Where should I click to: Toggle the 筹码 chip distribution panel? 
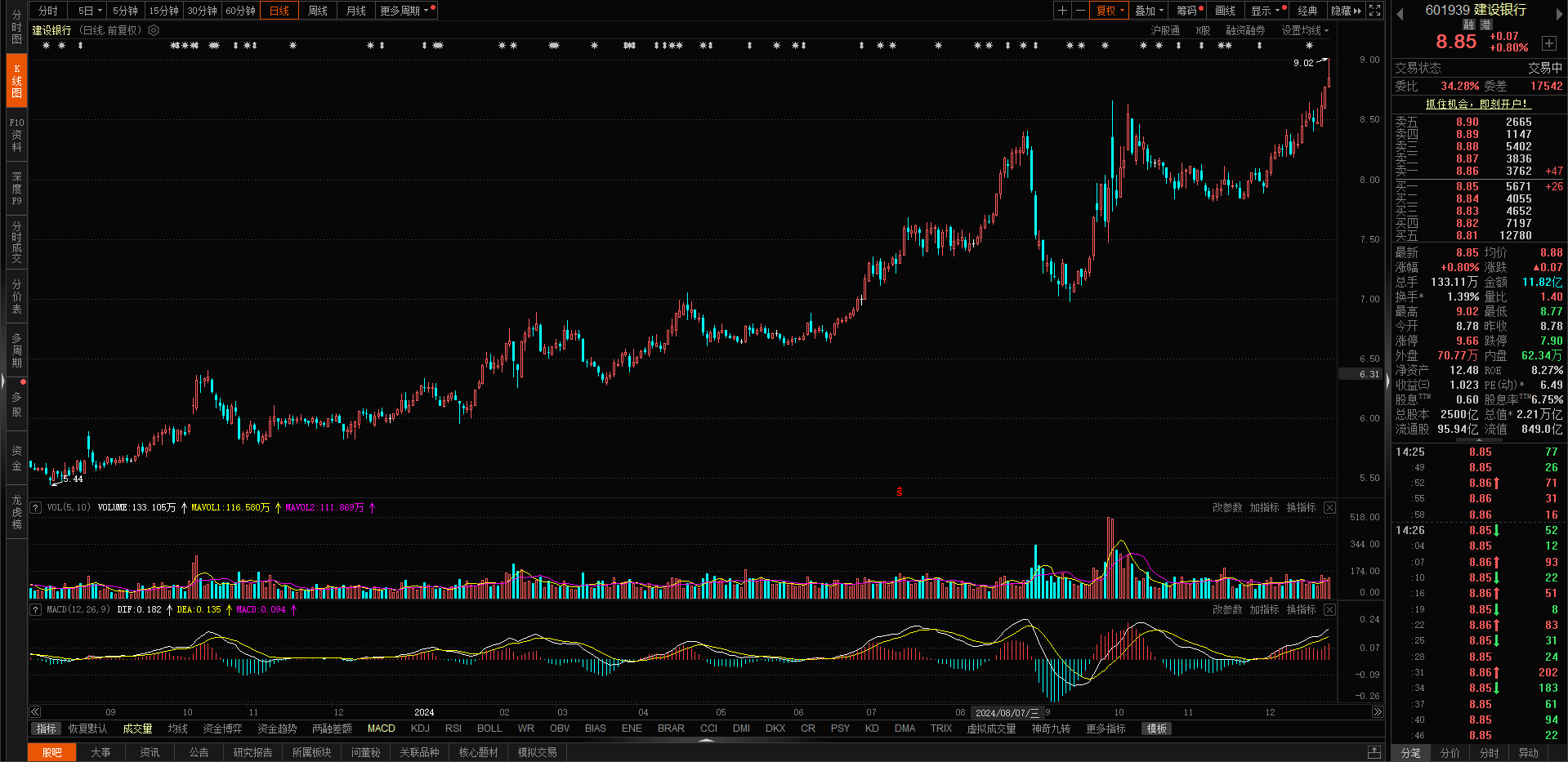[x=1188, y=11]
